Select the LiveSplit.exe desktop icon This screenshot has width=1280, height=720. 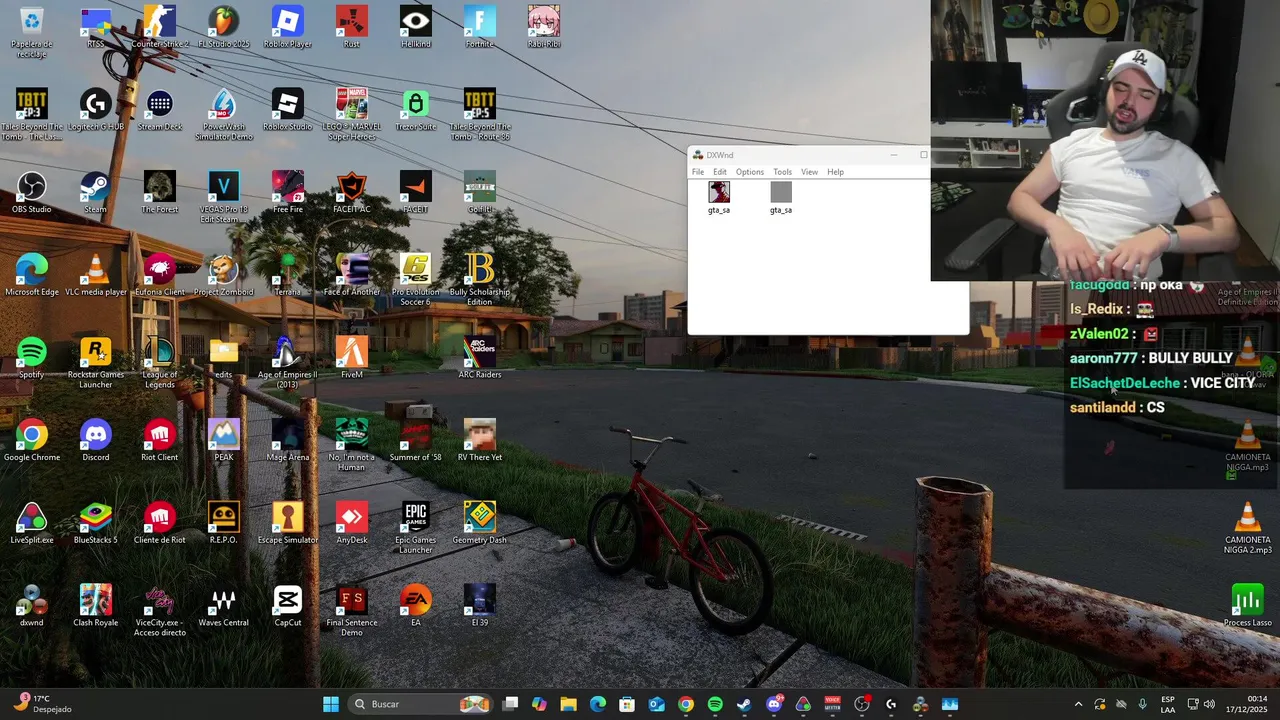(x=32, y=524)
